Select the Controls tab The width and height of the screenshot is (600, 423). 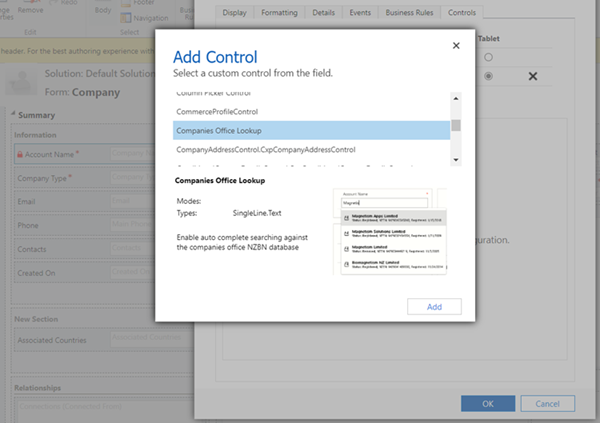[459, 13]
